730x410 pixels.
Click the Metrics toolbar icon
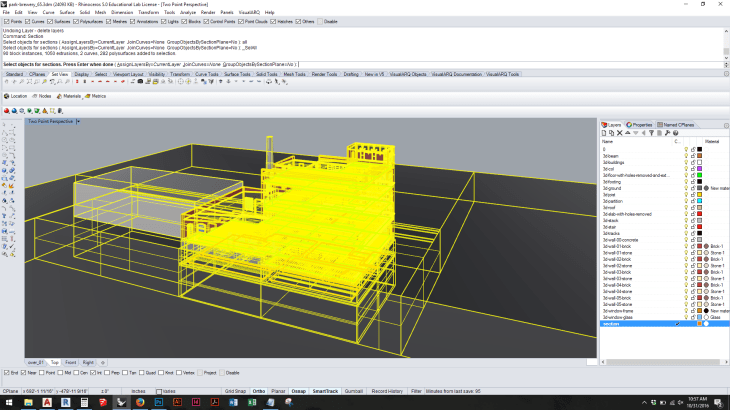87,96
